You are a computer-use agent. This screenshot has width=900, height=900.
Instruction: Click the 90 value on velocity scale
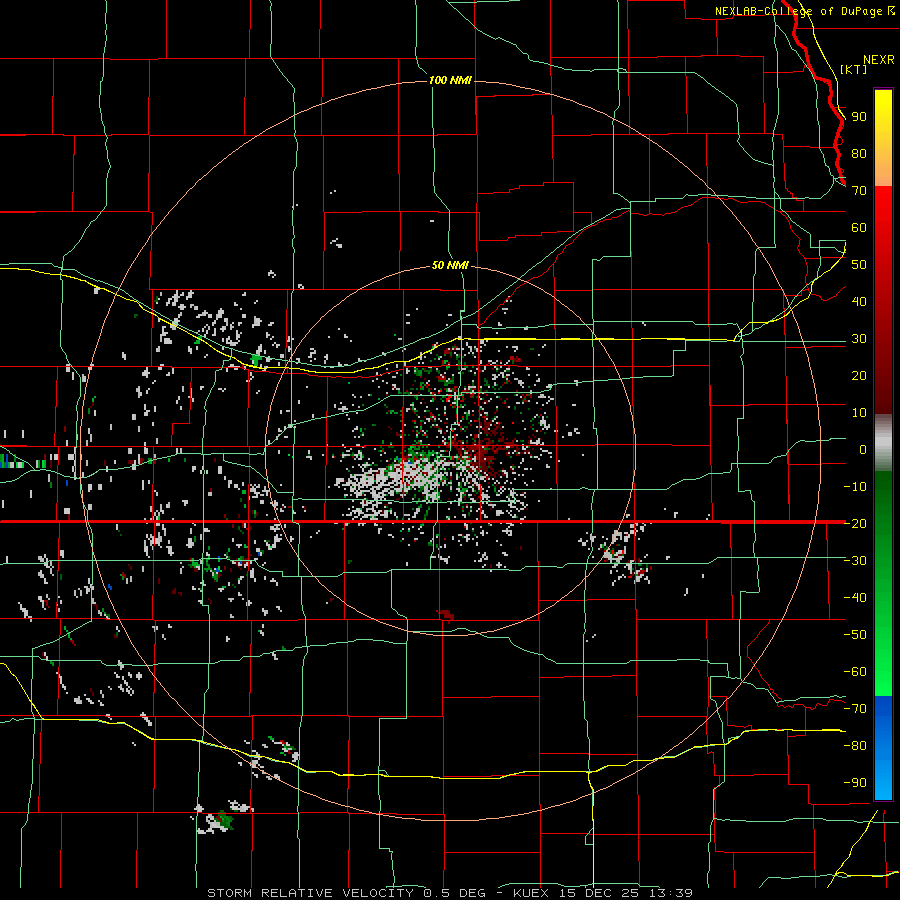coord(859,117)
